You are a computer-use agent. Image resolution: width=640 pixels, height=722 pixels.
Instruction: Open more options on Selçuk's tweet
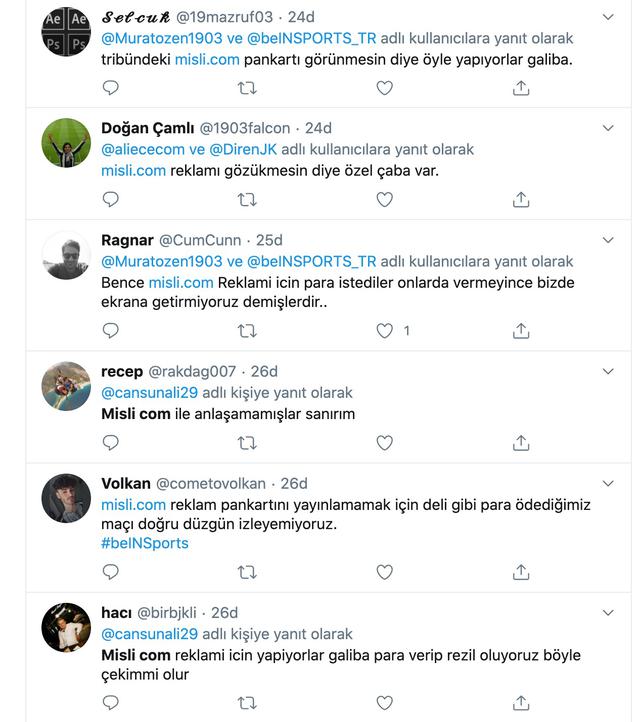pos(608,17)
